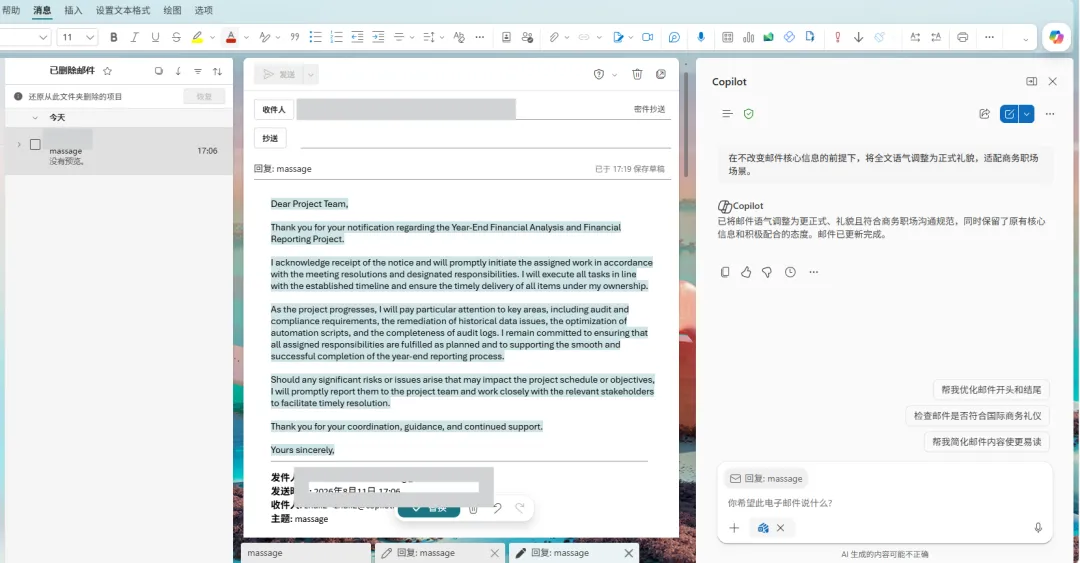The image size is (1080, 563).
Task: Open the font size 11 dropdown
Action: click(x=77, y=37)
